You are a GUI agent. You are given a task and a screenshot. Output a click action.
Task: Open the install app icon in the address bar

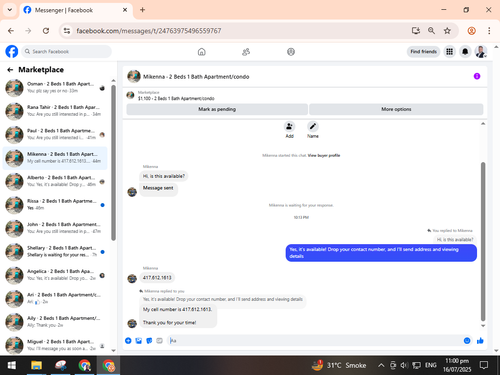click(x=416, y=31)
